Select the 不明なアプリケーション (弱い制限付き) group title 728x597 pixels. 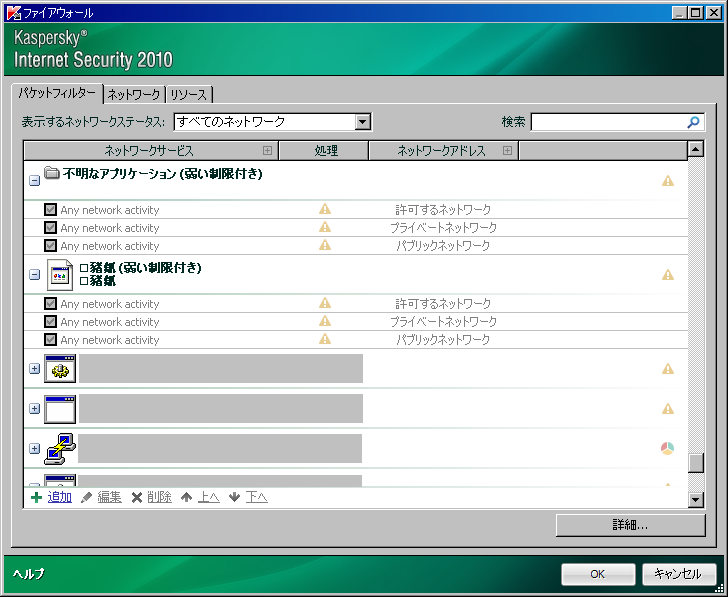point(162,174)
